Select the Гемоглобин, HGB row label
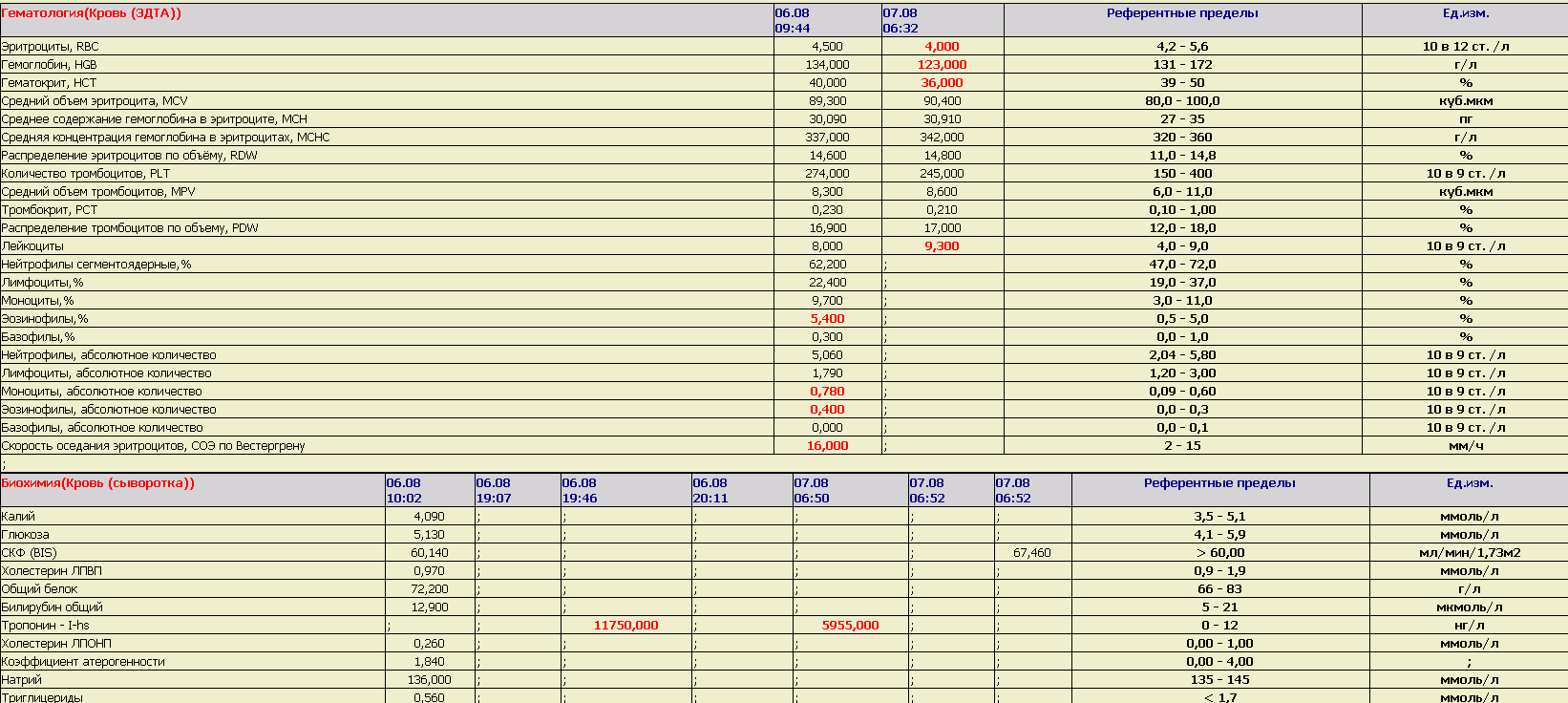 [50, 65]
